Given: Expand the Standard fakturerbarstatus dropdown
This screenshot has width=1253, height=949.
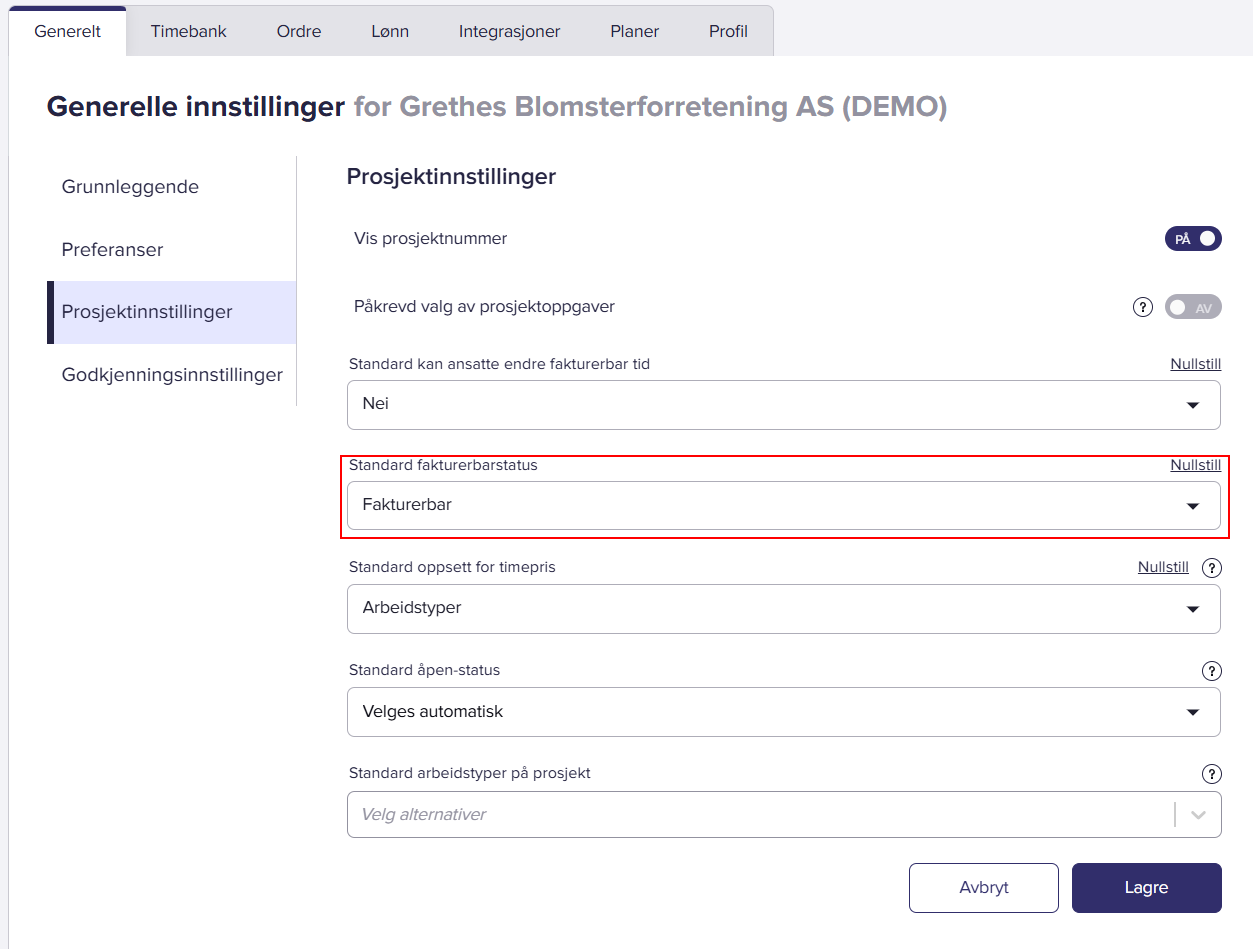Looking at the screenshot, I should [x=783, y=506].
